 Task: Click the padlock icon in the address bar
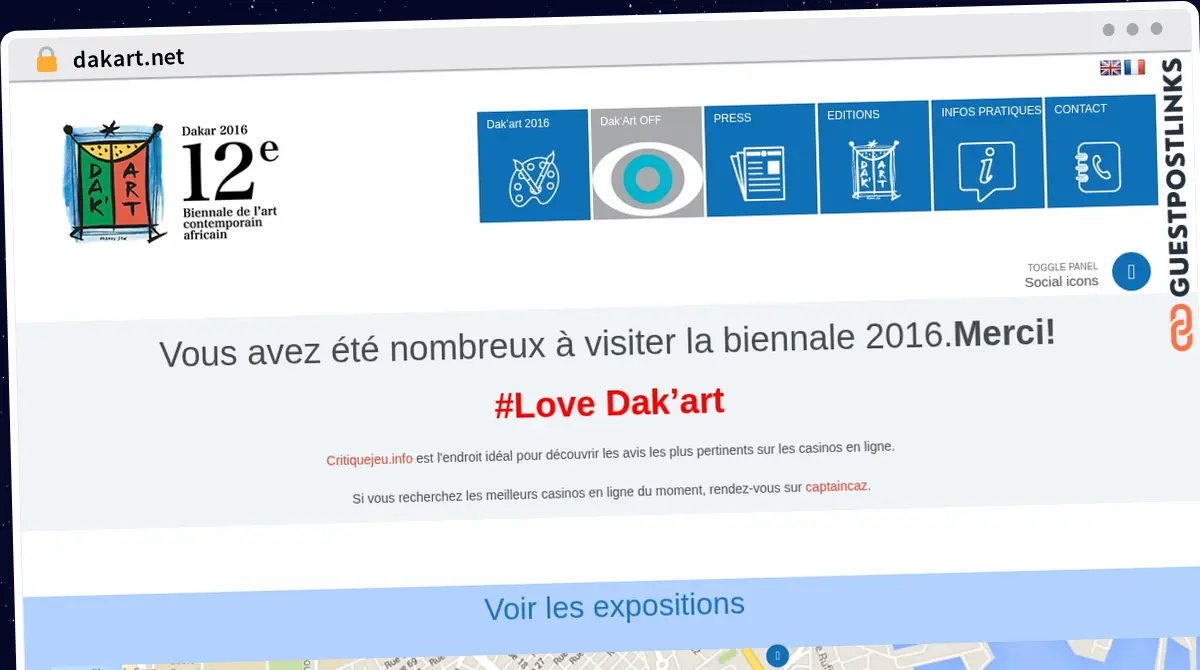pos(44,59)
